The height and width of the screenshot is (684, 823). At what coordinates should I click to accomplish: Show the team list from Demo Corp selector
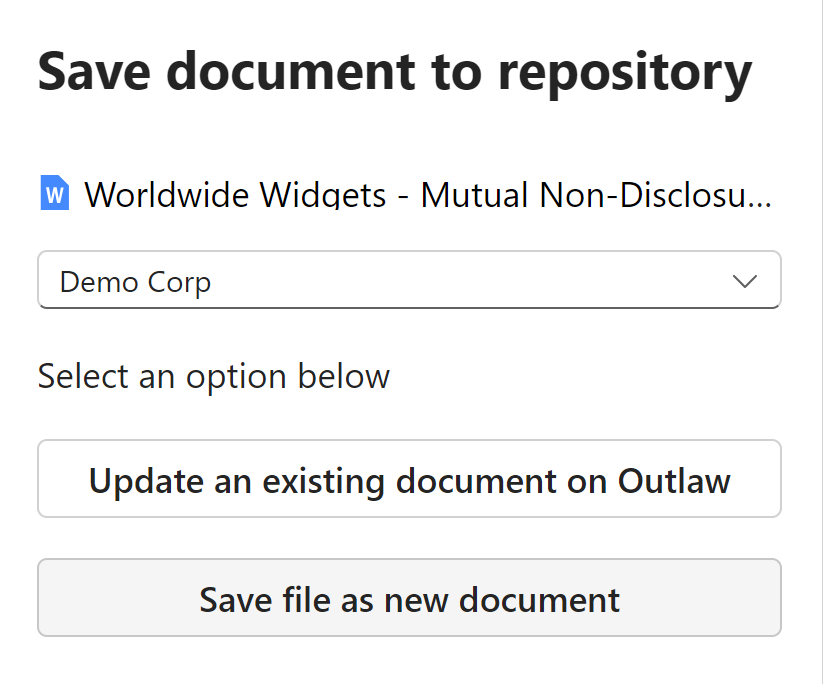pos(408,280)
